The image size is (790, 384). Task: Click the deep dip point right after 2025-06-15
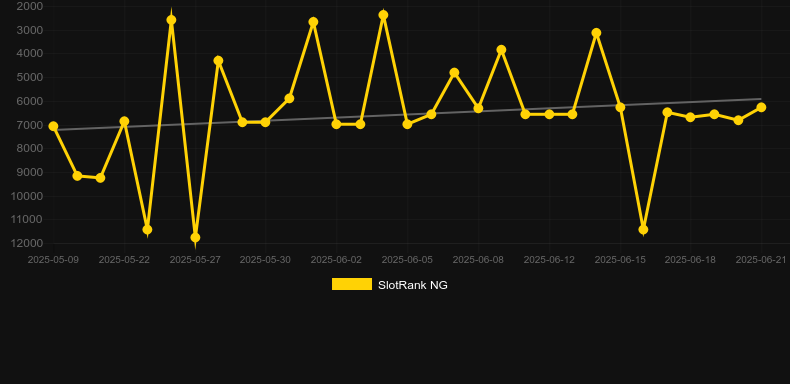point(643,230)
